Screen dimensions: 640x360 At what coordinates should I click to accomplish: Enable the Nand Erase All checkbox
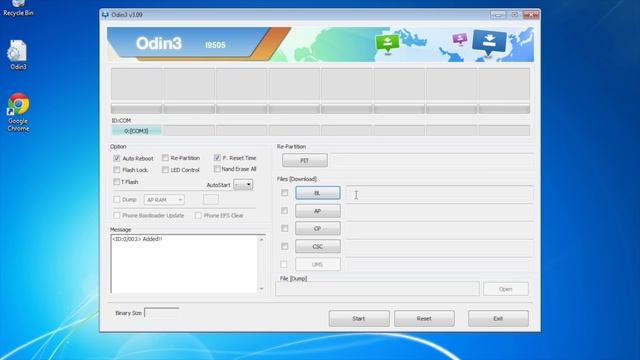217,169
